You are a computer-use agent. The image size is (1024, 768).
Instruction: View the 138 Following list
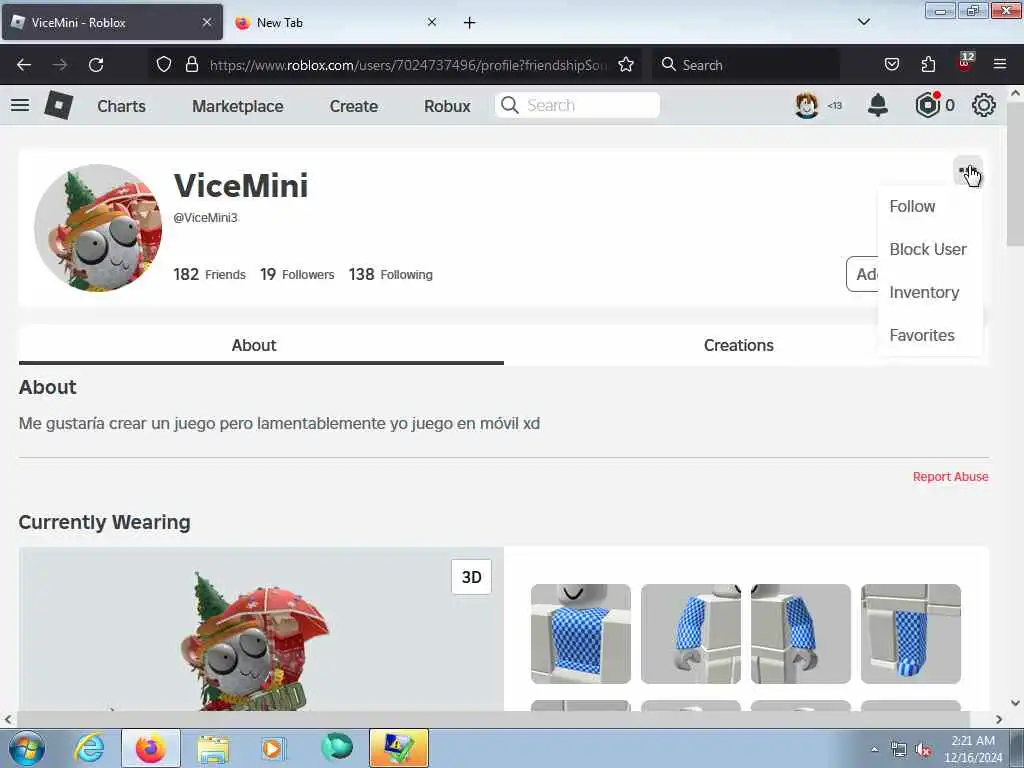[391, 274]
